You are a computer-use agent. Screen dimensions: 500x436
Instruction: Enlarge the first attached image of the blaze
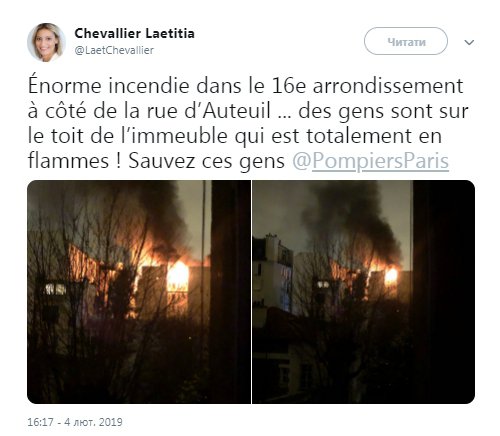139,292
